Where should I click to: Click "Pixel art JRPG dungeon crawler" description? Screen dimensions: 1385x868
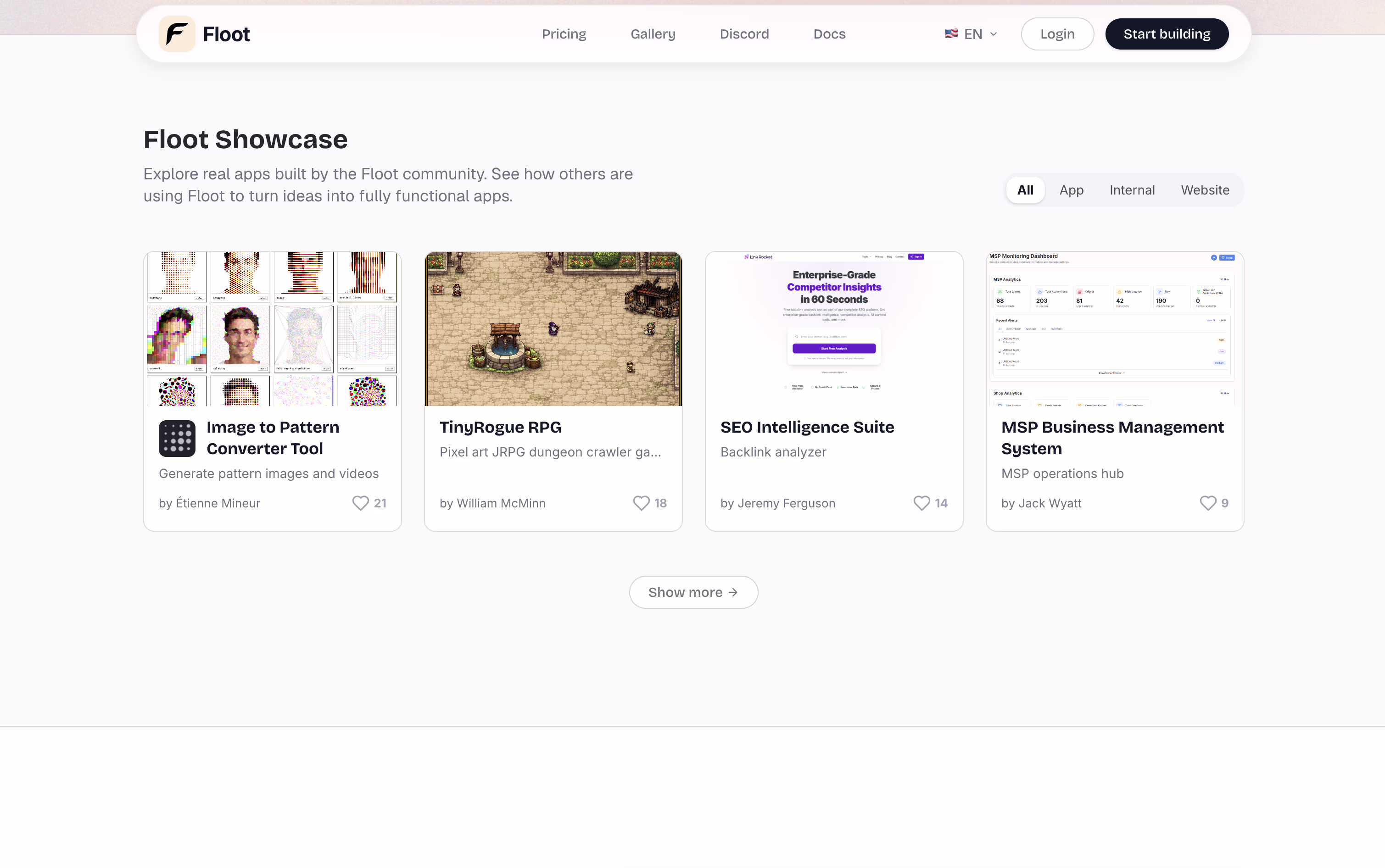pyautogui.click(x=551, y=452)
